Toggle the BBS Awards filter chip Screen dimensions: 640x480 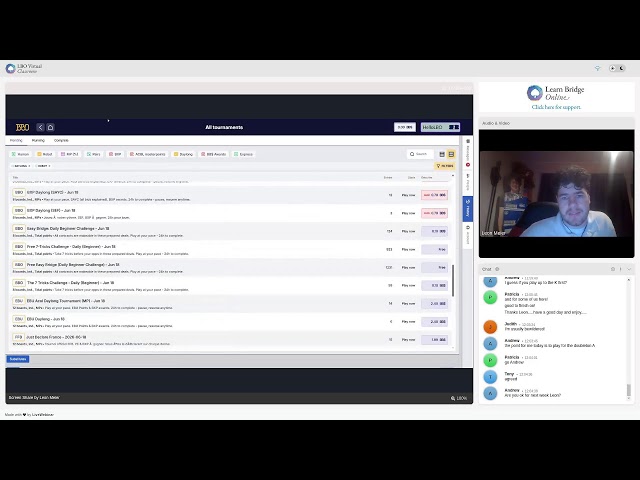[213, 154]
